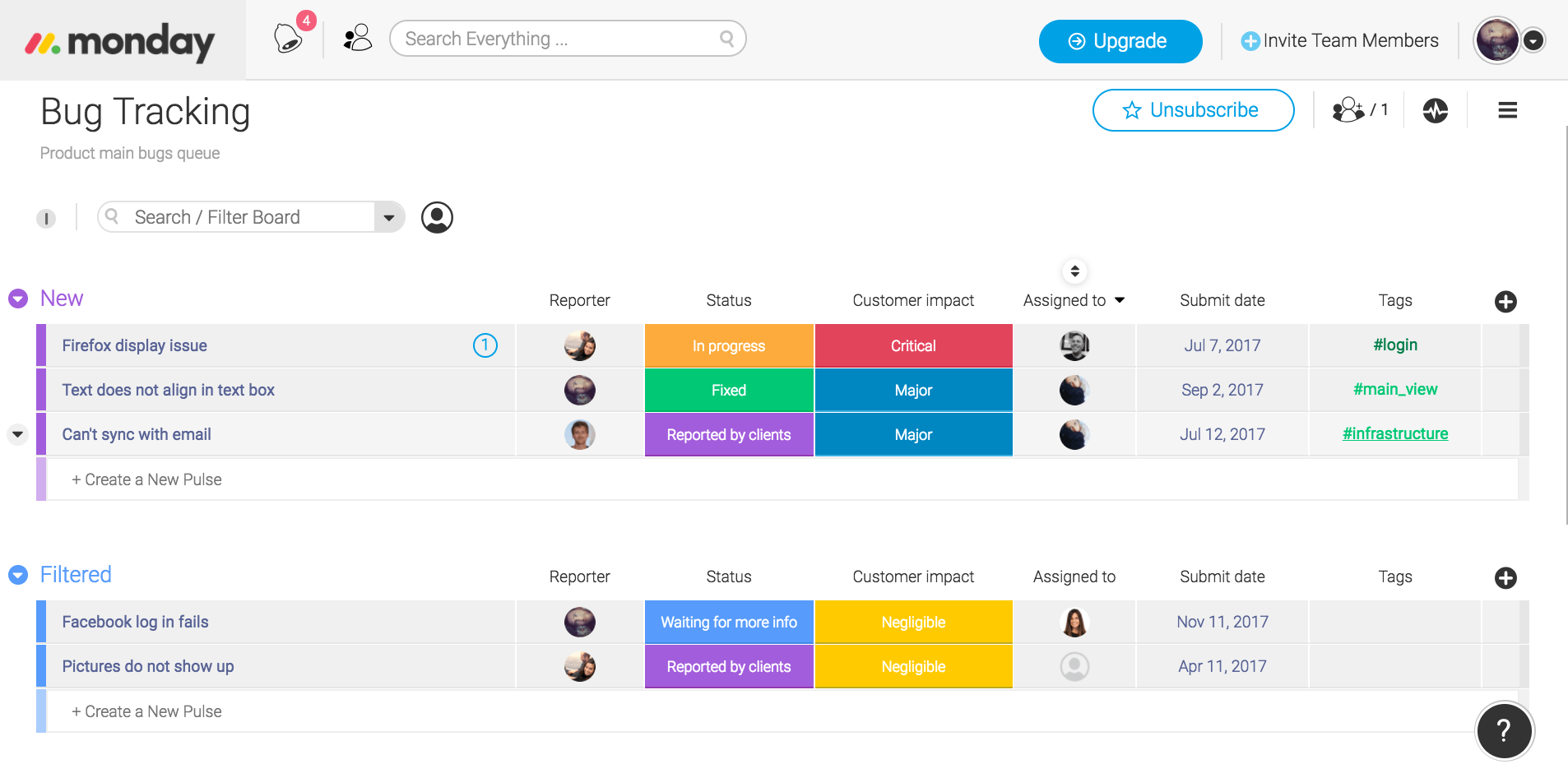Click the user profile avatar

(1496, 39)
